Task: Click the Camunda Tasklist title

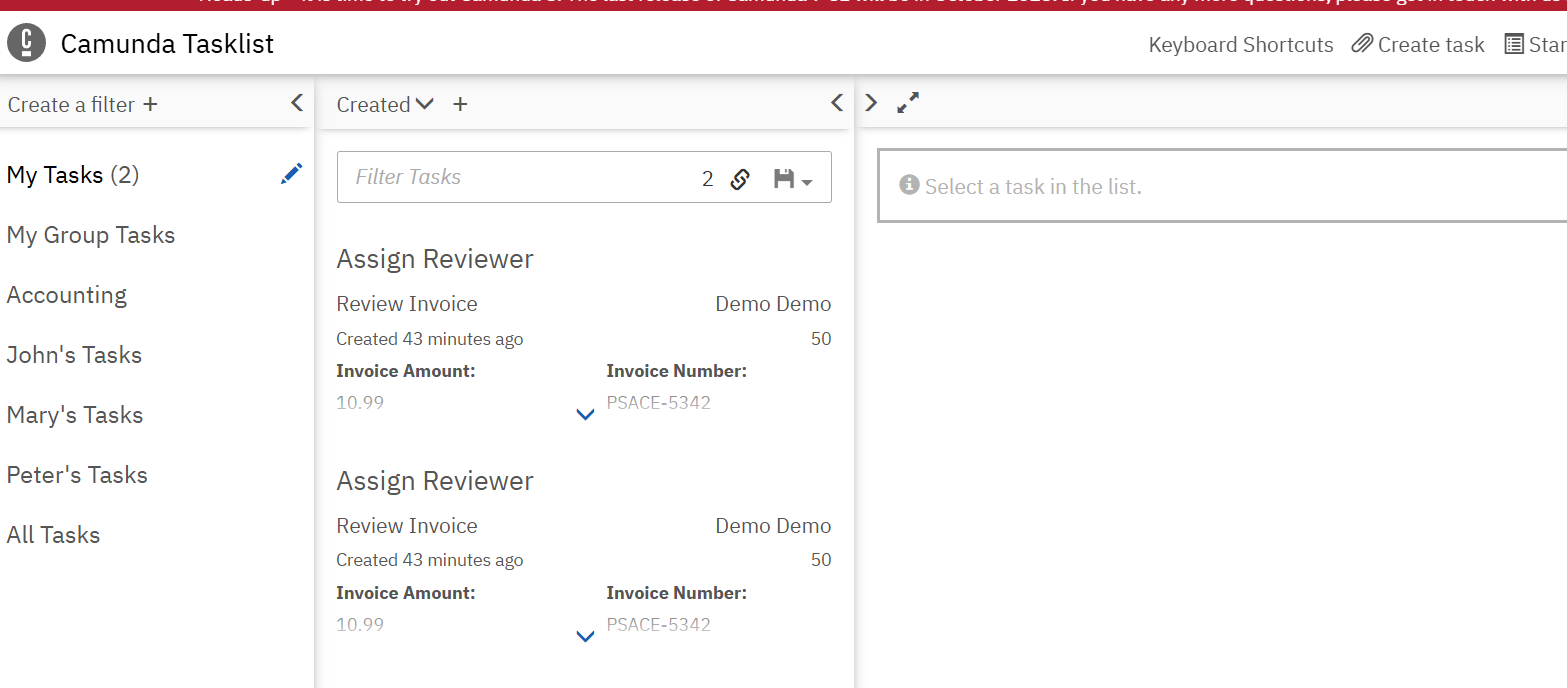Action: 167,43
